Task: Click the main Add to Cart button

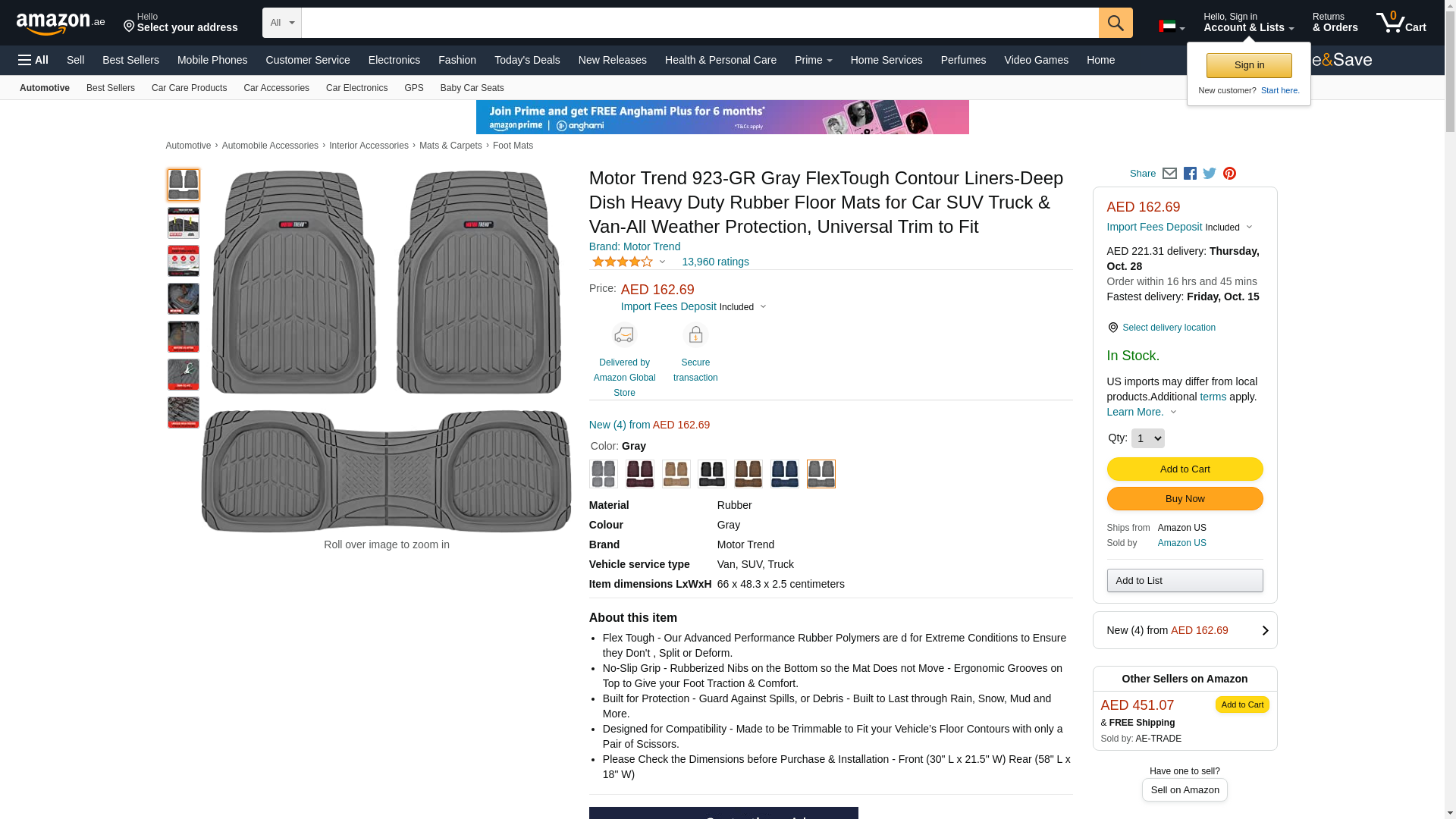Action: click(x=1184, y=469)
